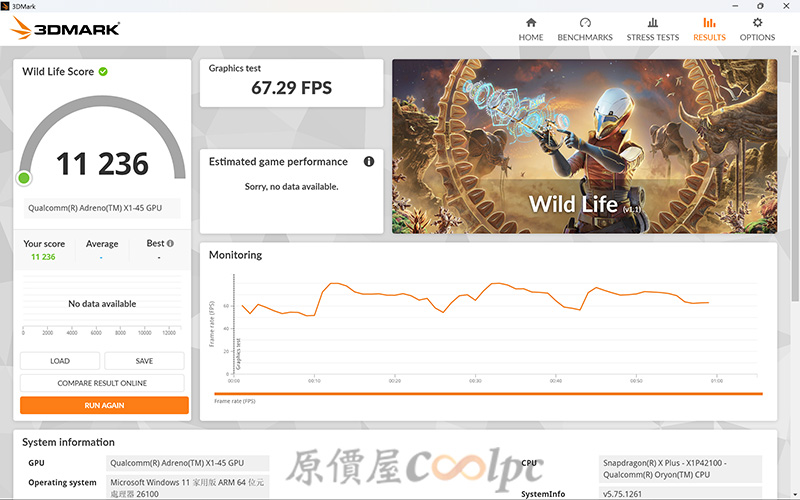
Task: Click the orange frame rate timeline bar
Action: pos(488,394)
